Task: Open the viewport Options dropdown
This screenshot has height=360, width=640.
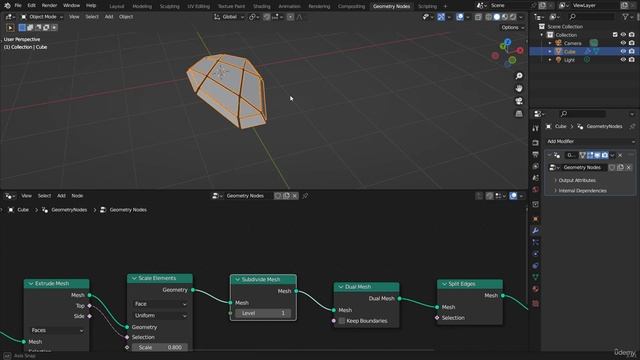Action: 512,27
